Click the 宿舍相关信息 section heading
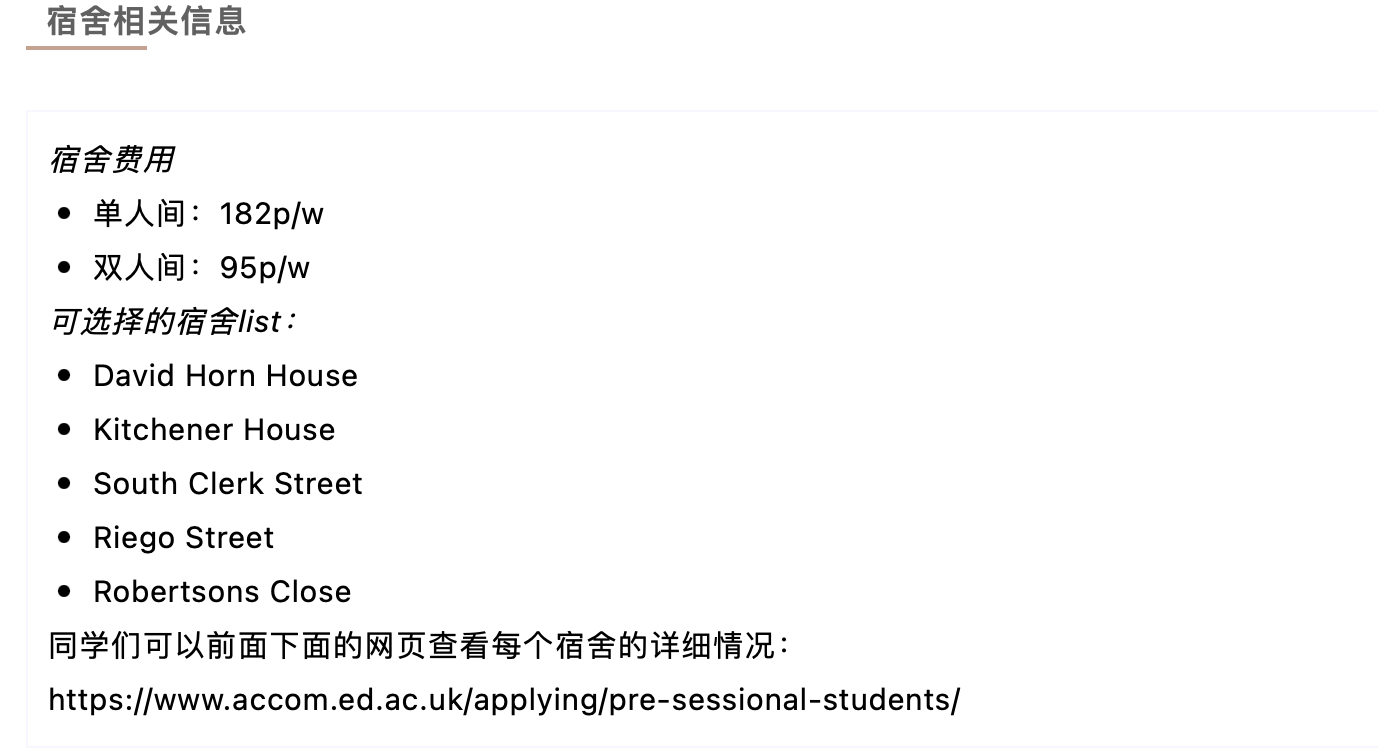 146,21
